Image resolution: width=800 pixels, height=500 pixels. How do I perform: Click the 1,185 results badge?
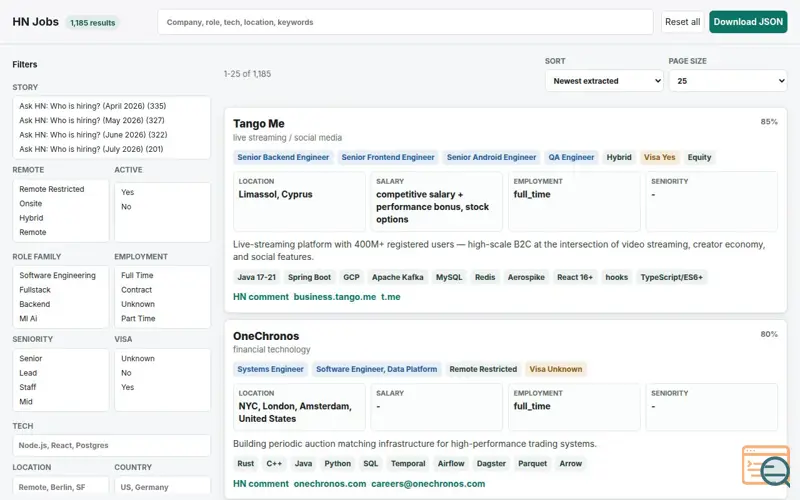click(x=92, y=23)
